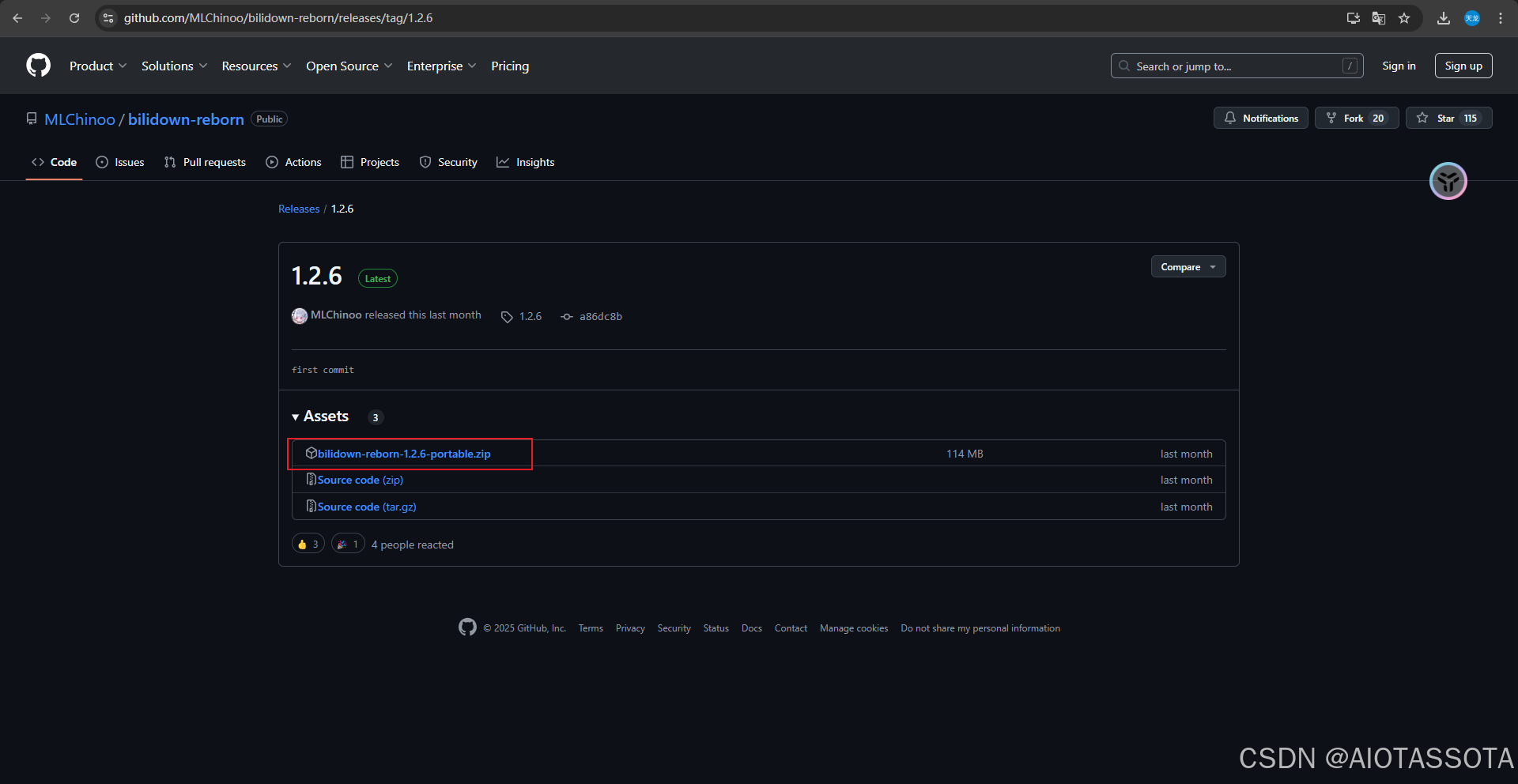Click the install app icon in address bar
1518x784 pixels.
[1354, 18]
